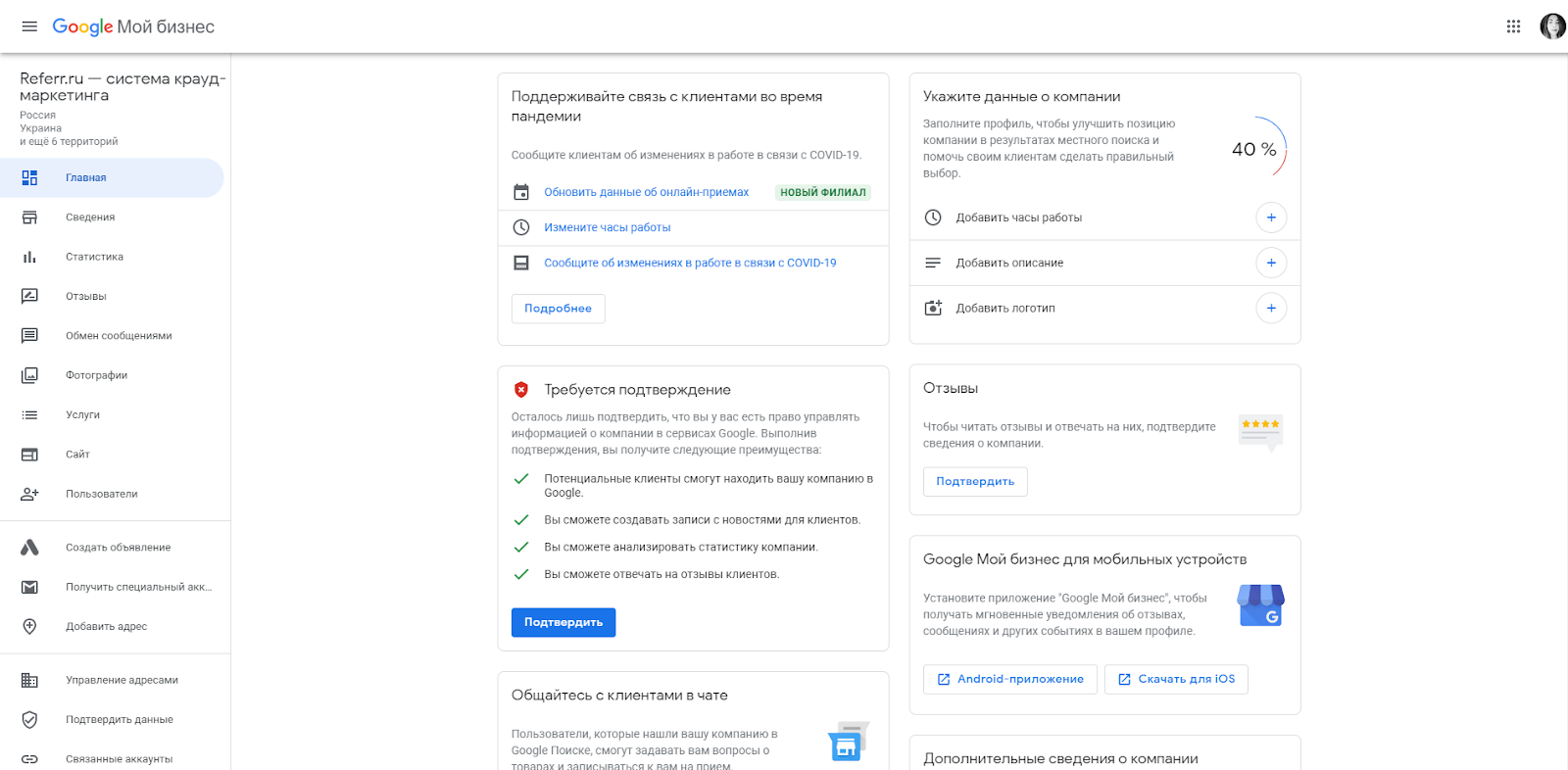Click the Фотографии gallery icon
Image resolution: width=1568 pixels, height=770 pixels.
[x=29, y=375]
